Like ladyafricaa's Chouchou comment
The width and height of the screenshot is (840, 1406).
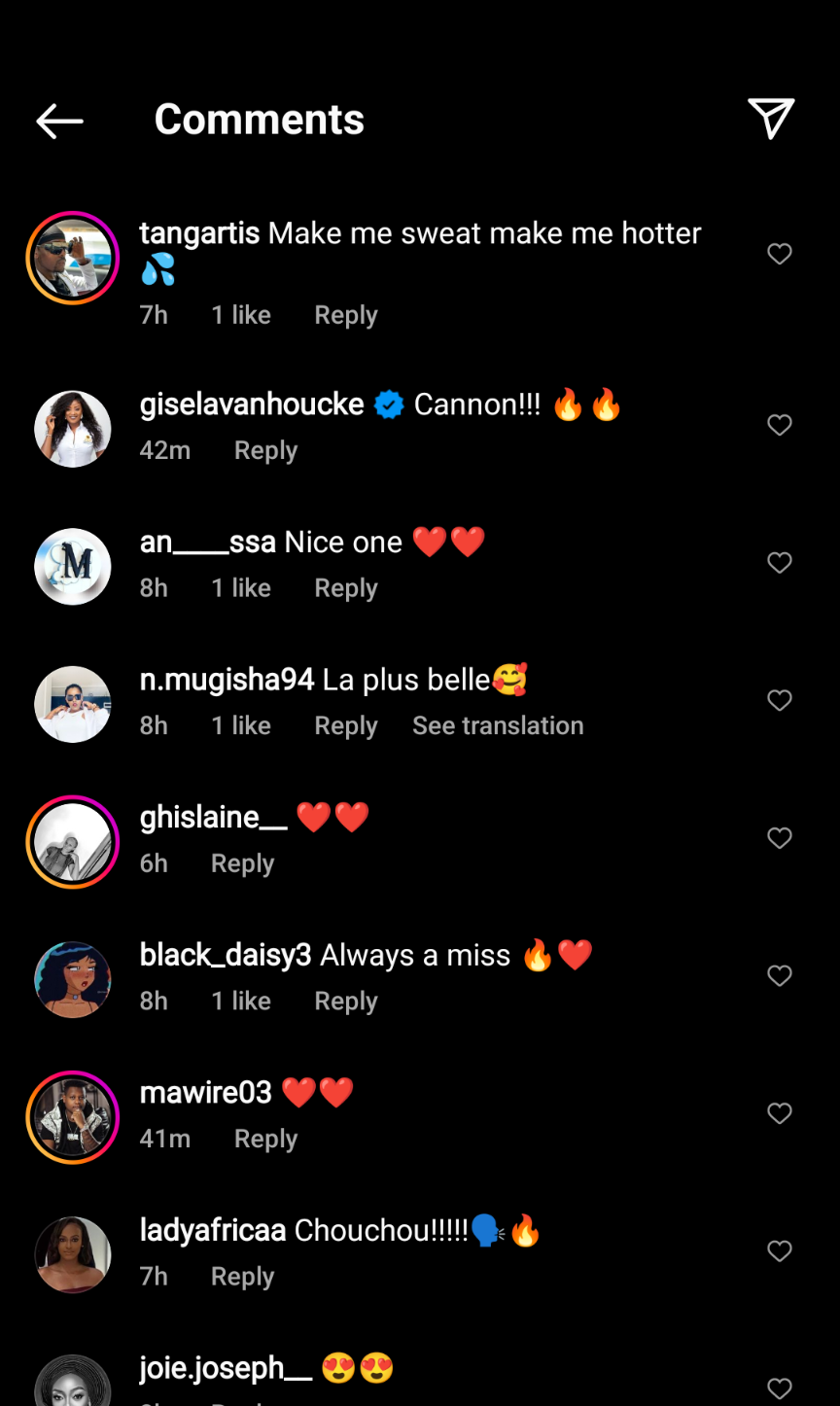click(x=780, y=1250)
